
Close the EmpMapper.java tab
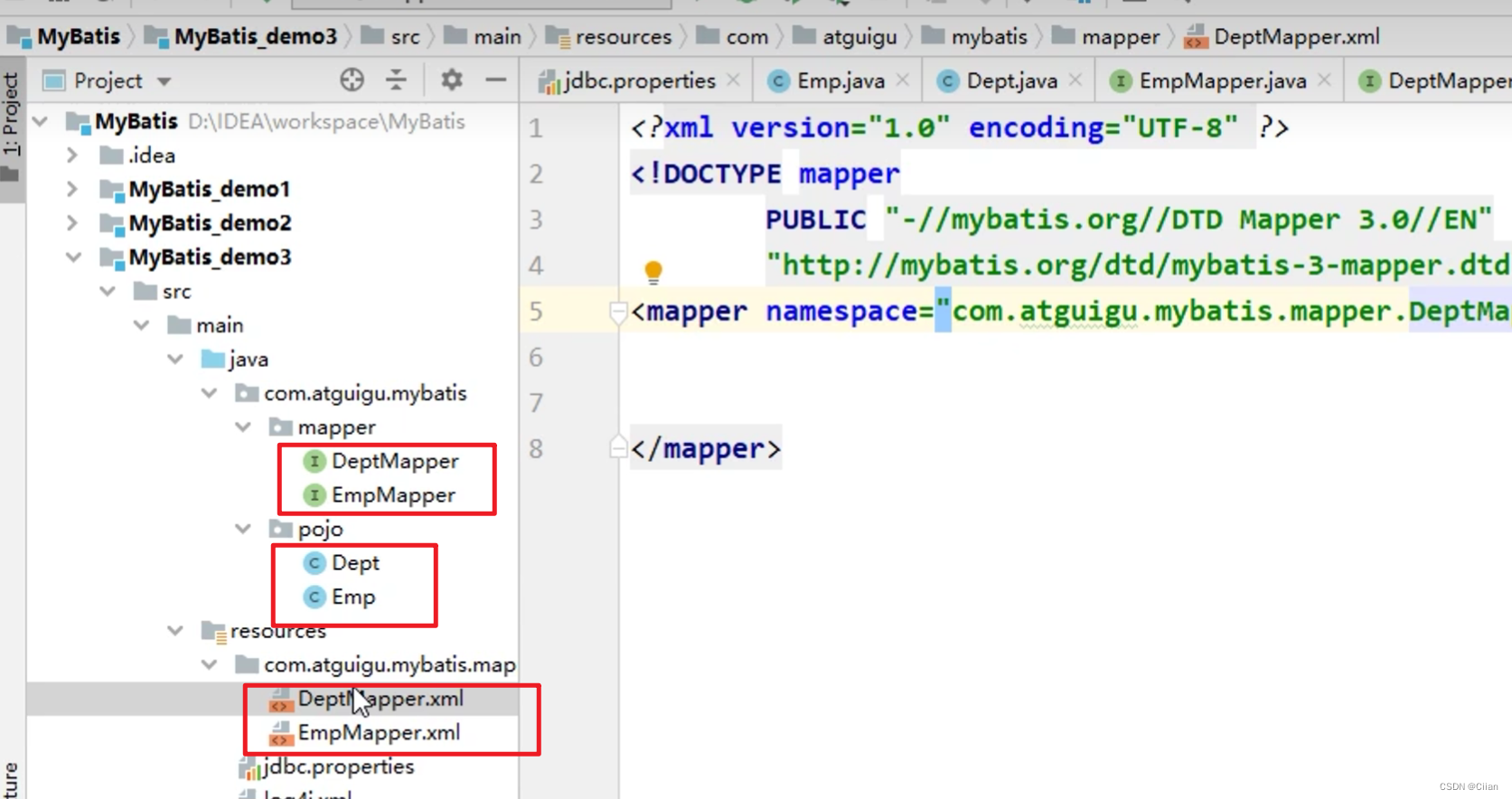coord(1324,80)
